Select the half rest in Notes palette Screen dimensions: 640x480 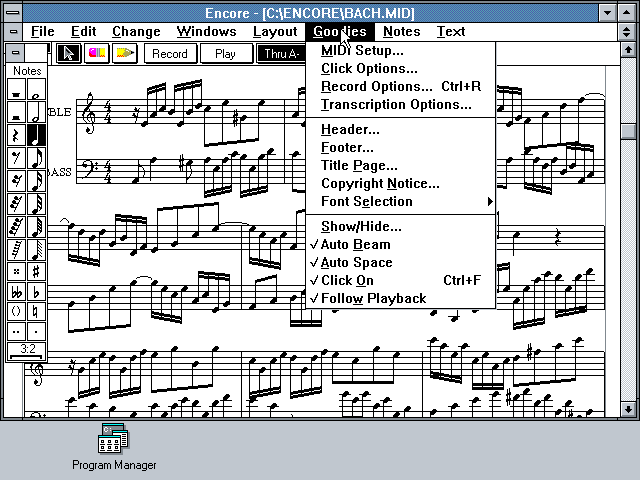click(17, 113)
